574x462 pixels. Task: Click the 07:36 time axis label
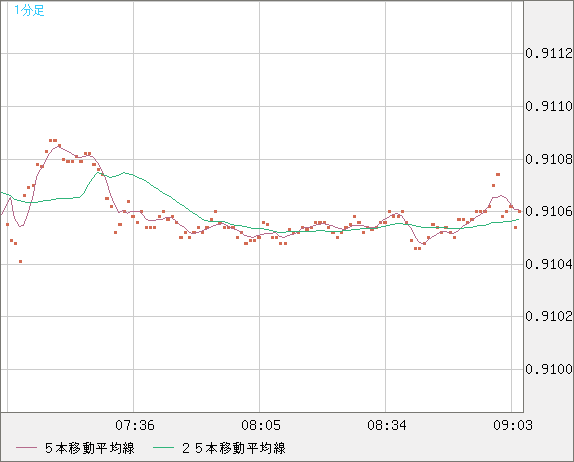point(135,425)
